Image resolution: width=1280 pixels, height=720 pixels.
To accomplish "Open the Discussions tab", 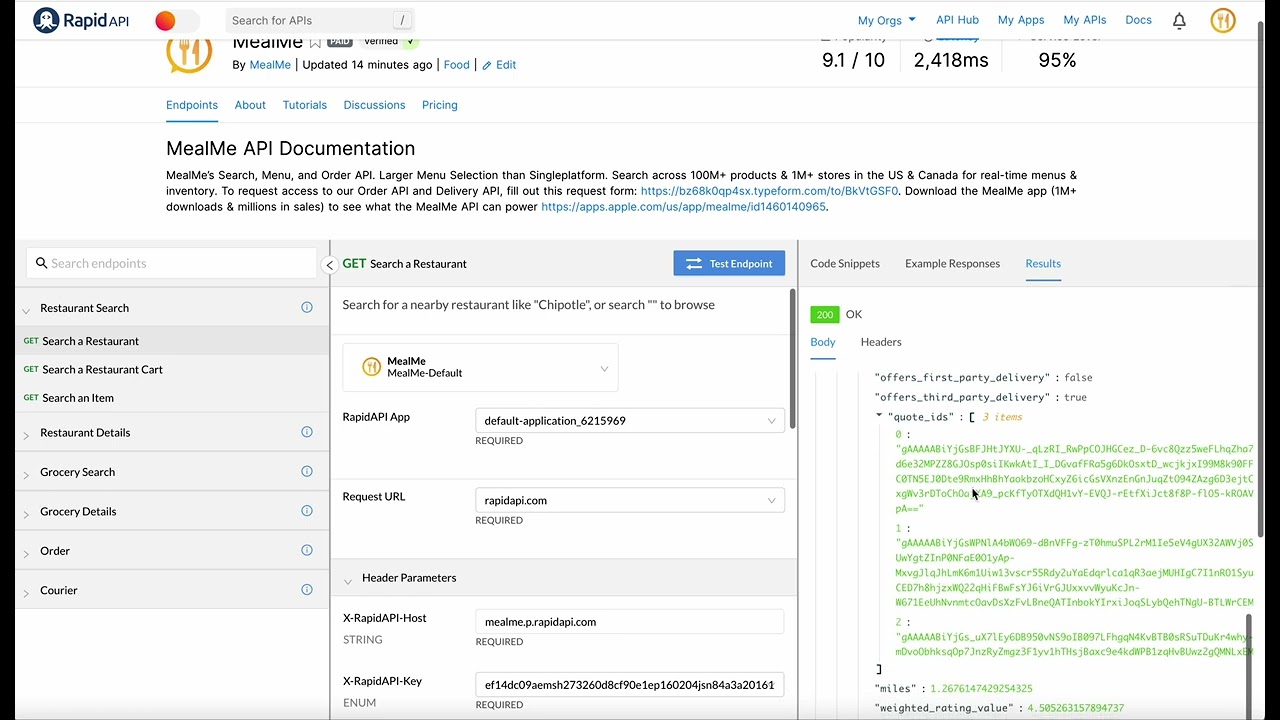I will (374, 105).
